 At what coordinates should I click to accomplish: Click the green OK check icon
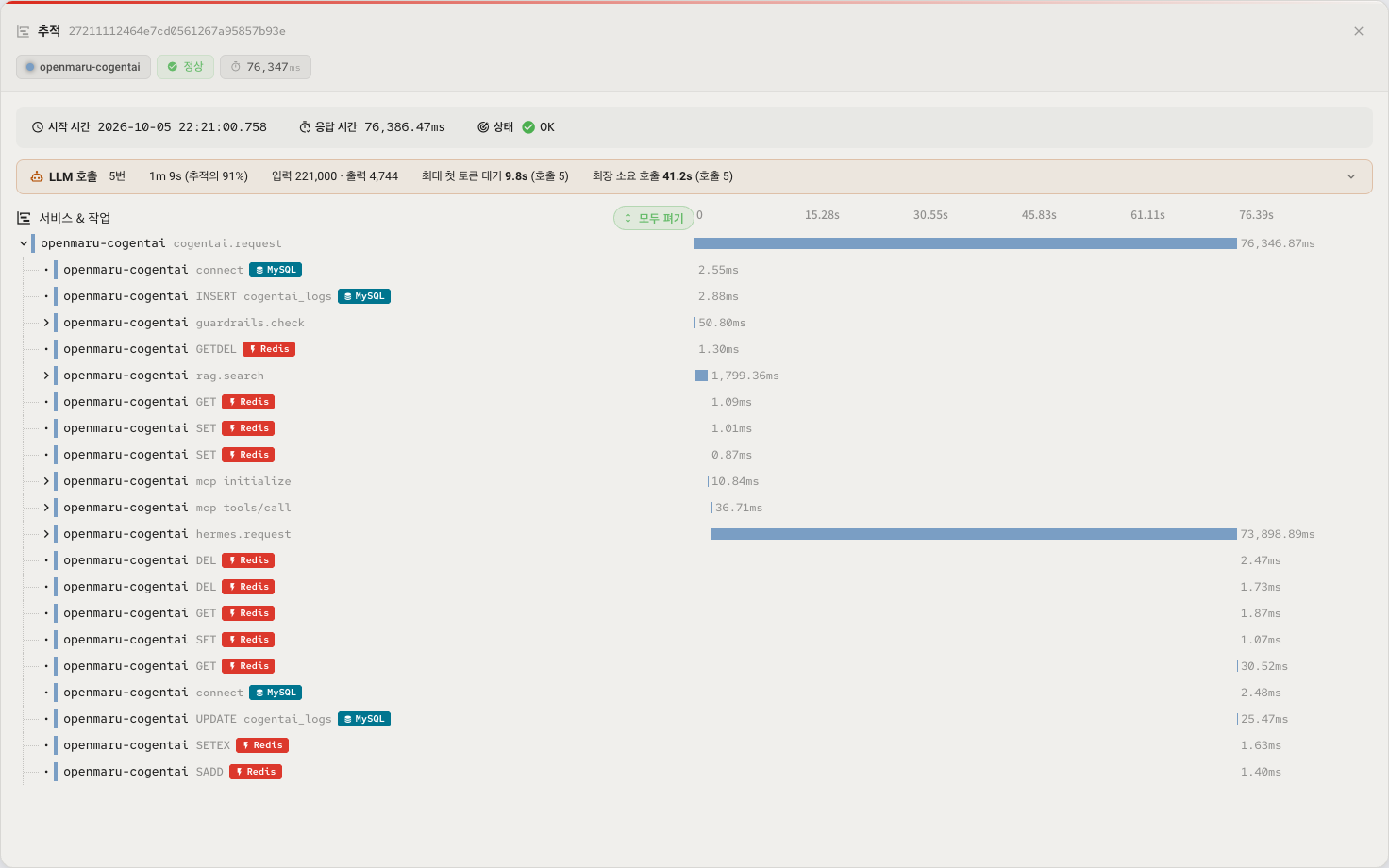pos(528,127)
